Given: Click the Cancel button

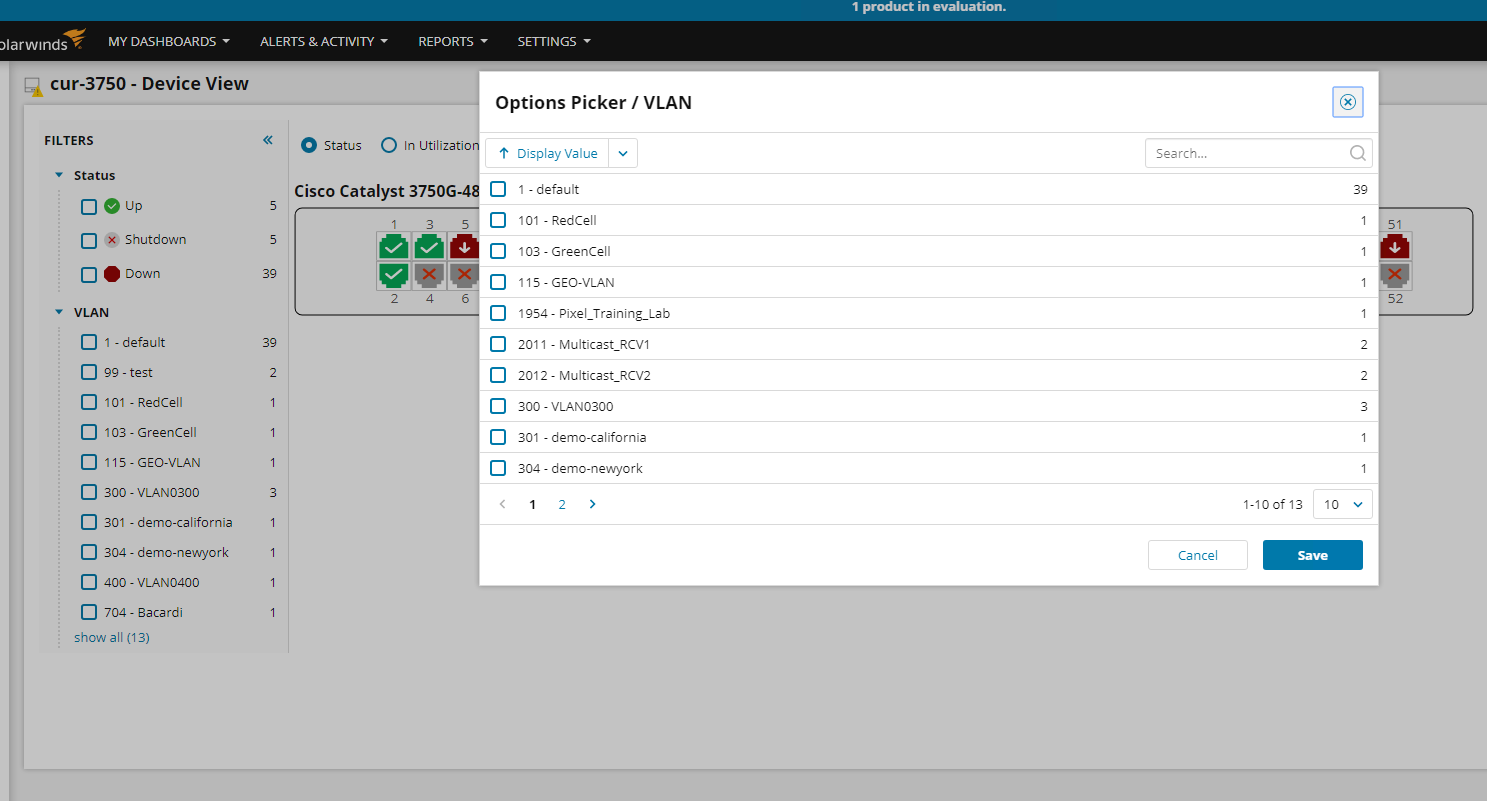Looking at the screenshot, I should [x=1198, y=555].
